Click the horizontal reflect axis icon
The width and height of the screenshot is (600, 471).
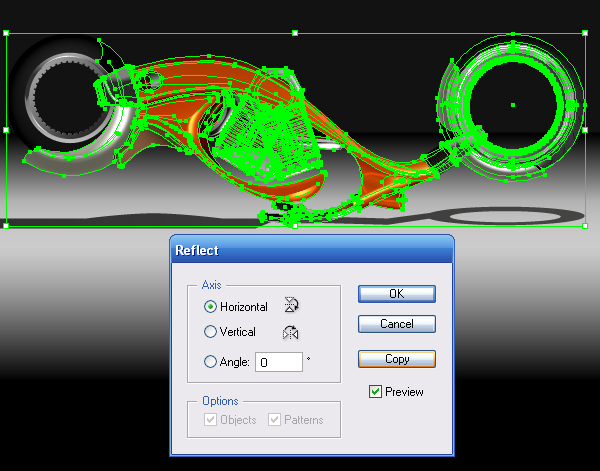pos(291,305)
